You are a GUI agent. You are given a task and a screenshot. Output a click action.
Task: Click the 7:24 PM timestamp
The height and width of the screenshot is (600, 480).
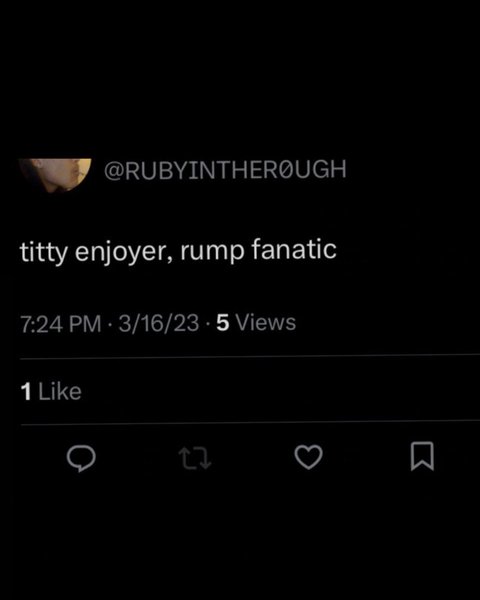point(61,323)
